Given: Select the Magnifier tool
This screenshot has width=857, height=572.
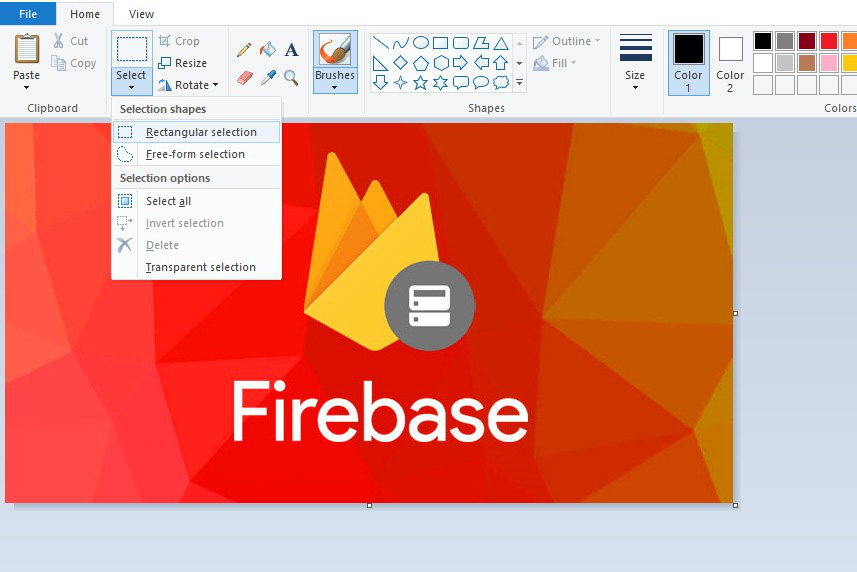Looking at the screenshot, I should [x=291, y=78].
